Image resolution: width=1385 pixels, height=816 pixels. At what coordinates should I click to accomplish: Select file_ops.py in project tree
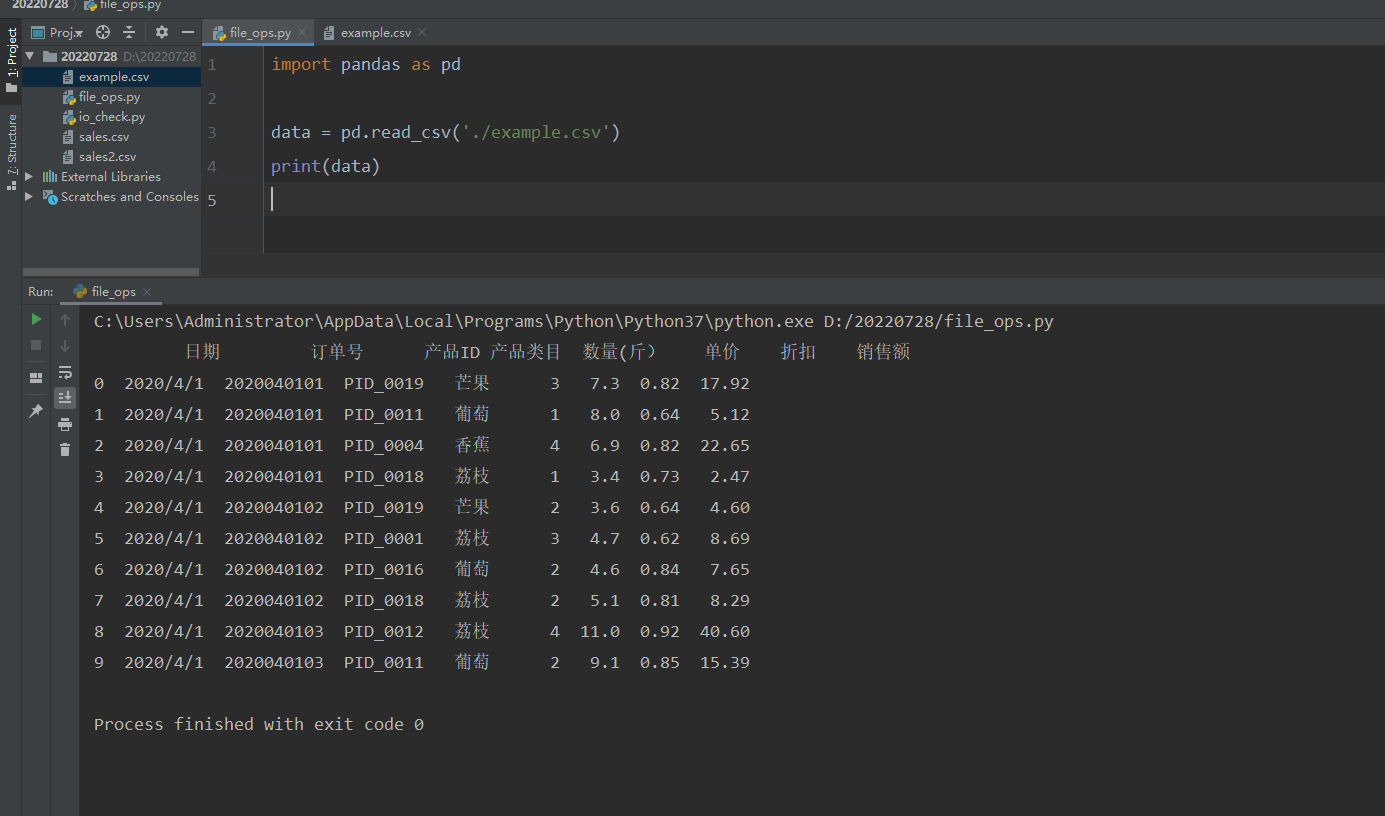[x=111, y=97]
